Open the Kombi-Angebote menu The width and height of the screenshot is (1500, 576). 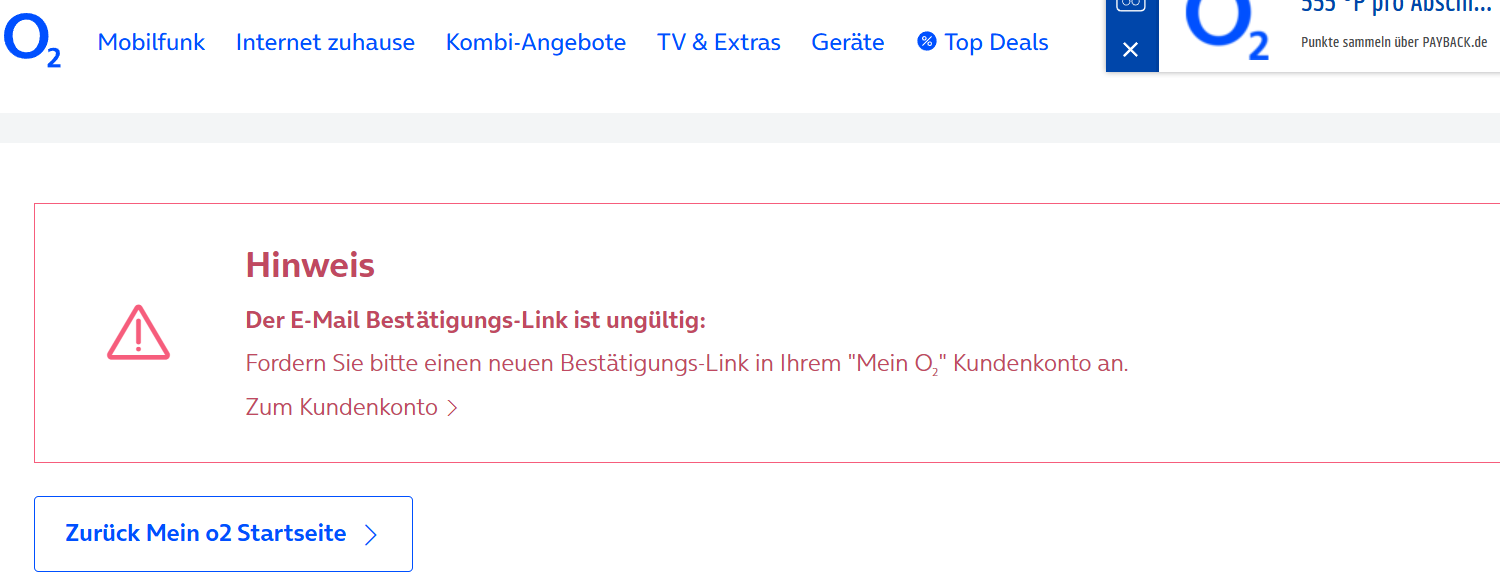click(x=536, y=42)
